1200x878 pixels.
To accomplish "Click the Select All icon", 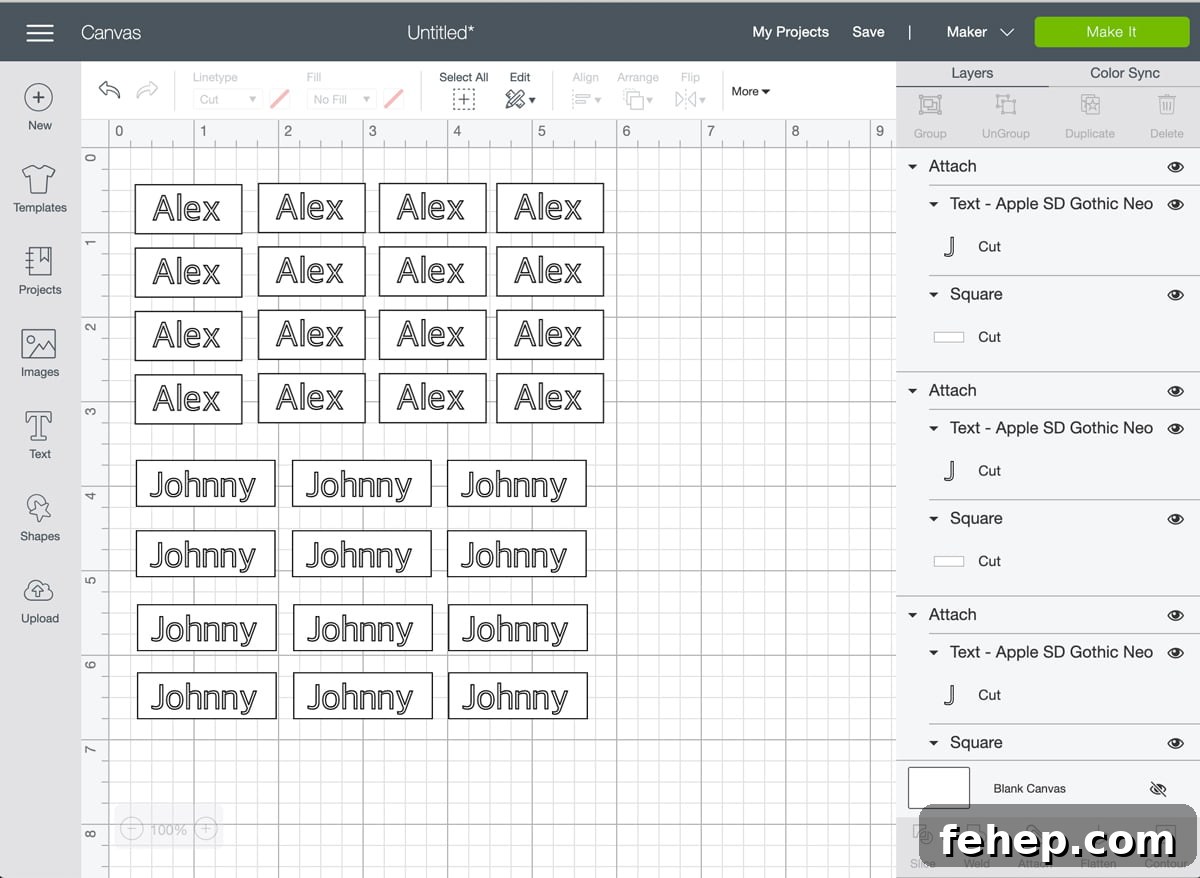I will pyautogui.click(x=463, y=99).
